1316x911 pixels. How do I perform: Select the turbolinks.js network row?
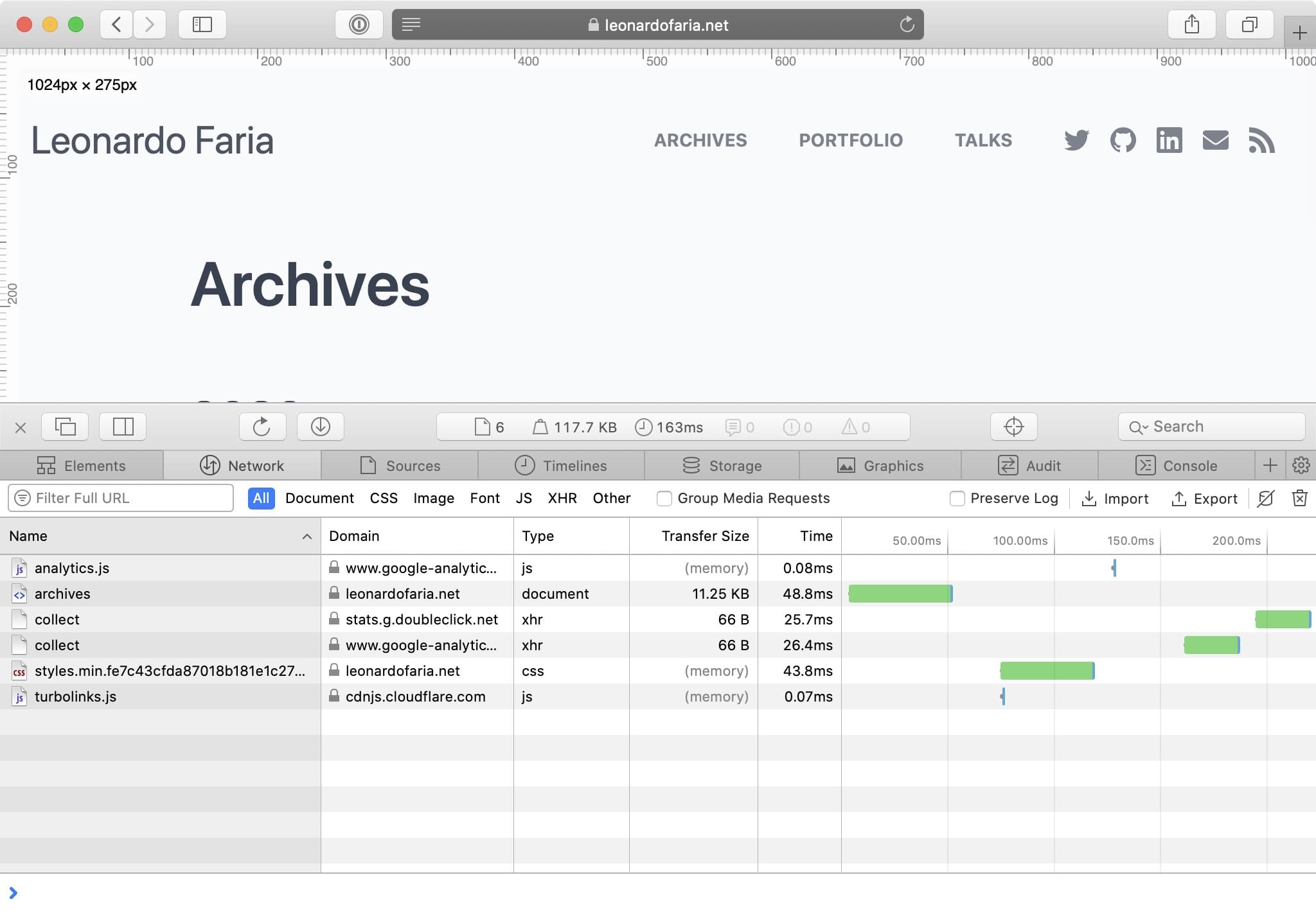(x=658, y=696)
